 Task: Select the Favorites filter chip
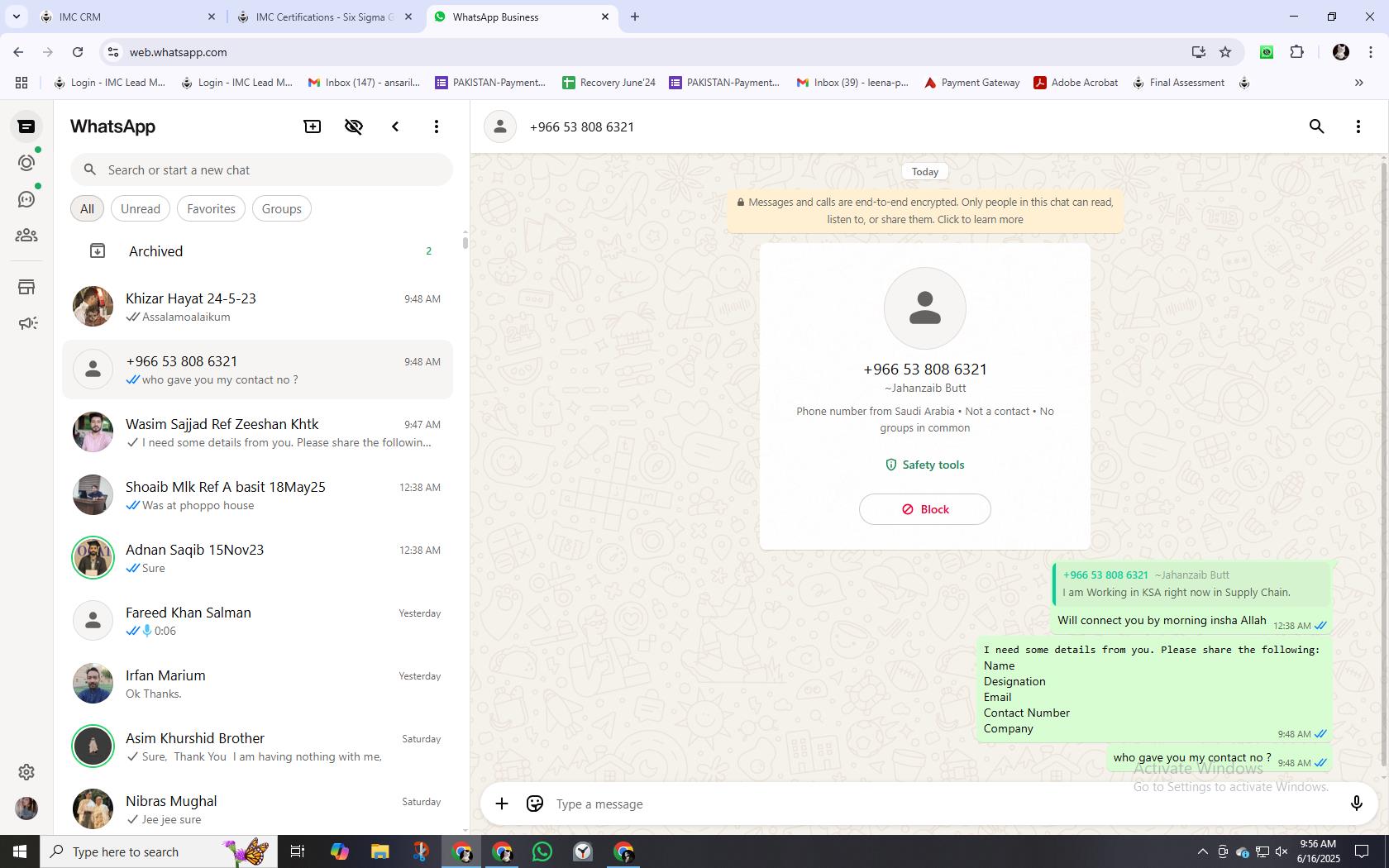211,208
